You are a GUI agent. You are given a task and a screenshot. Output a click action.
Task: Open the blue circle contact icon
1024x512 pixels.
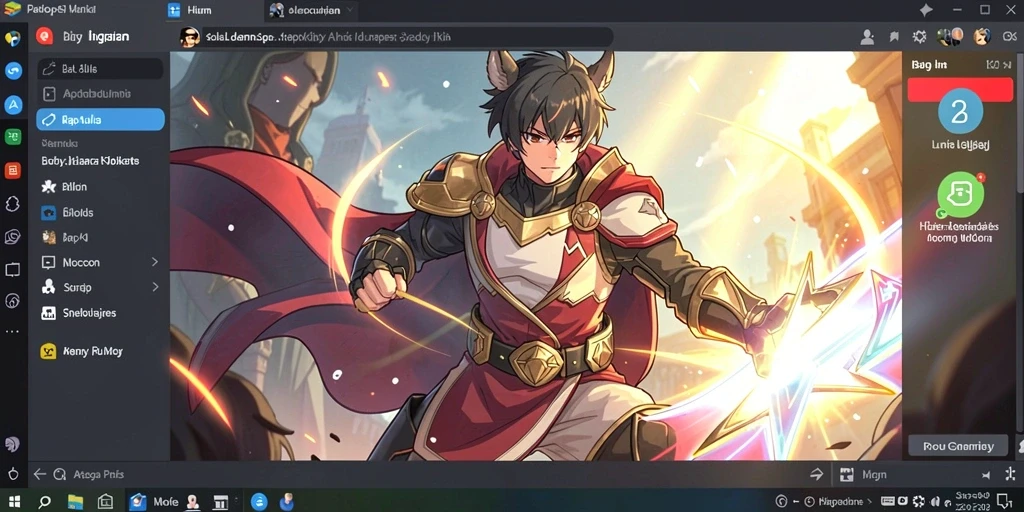pos(960,111)
